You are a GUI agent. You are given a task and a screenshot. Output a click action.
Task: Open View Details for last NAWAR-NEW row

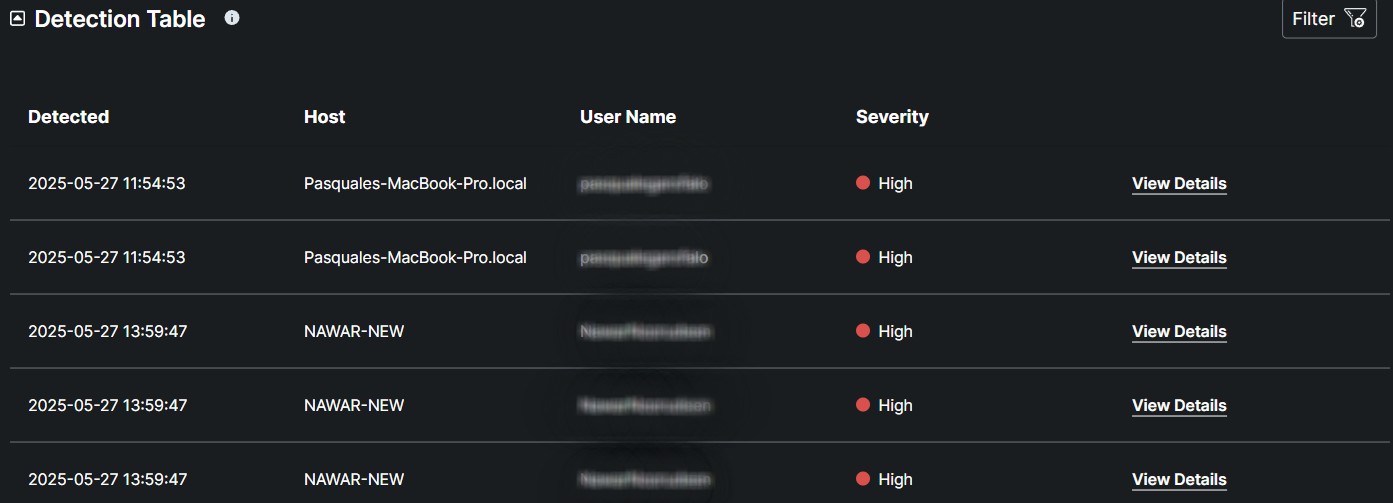coord(1179,480)
